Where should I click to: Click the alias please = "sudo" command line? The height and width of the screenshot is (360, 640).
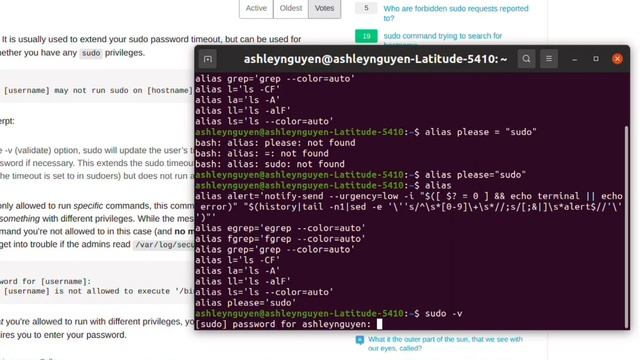click(x=366, y=132)
